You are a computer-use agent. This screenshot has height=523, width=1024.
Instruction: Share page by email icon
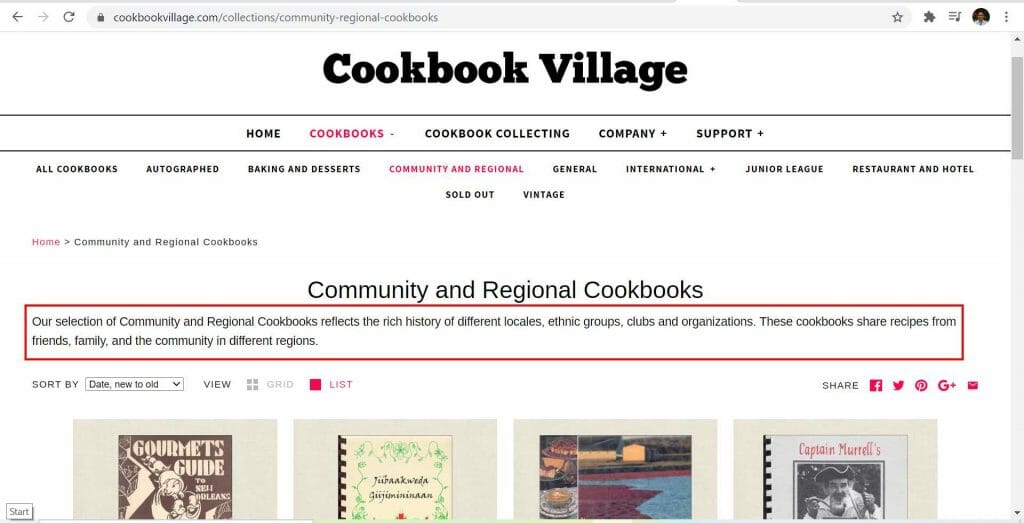point(972,385)
